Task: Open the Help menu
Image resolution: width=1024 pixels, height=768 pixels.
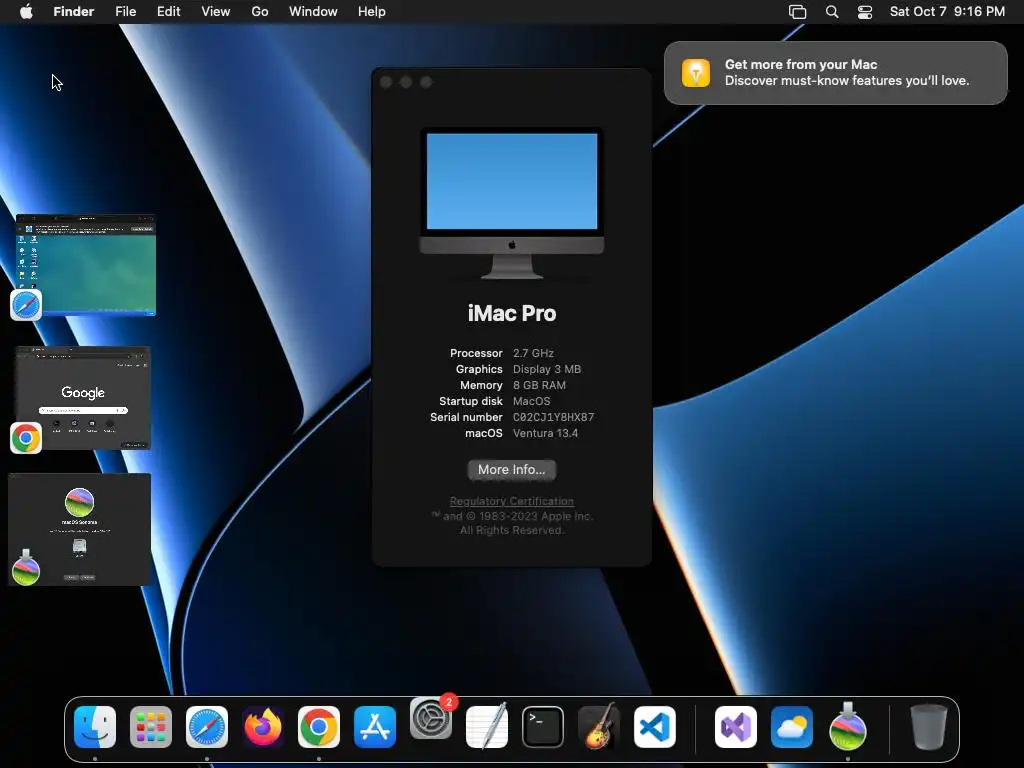Action: click(372, 12)
